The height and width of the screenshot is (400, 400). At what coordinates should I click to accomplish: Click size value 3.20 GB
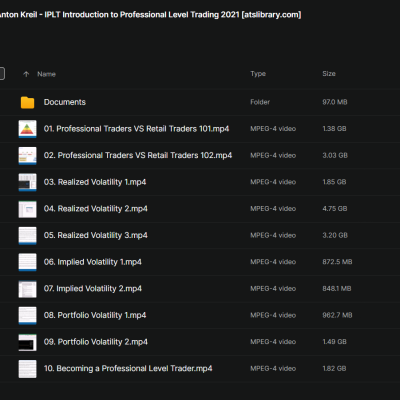[x=335, y=235]
